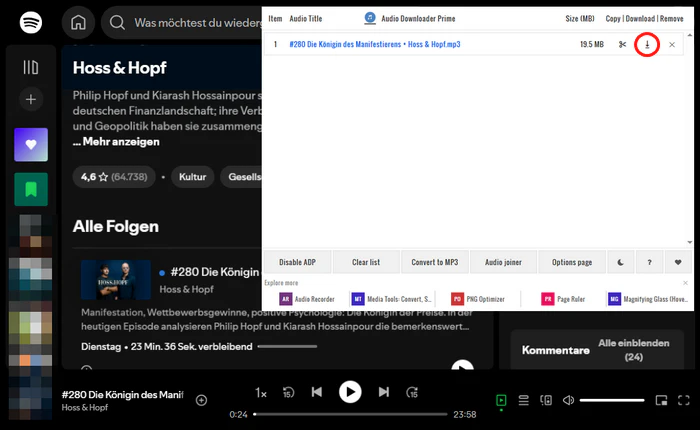This screenshot has height=430, width=700.
Task: Open the Liked Songs tile
Action: tap(31, 145)
